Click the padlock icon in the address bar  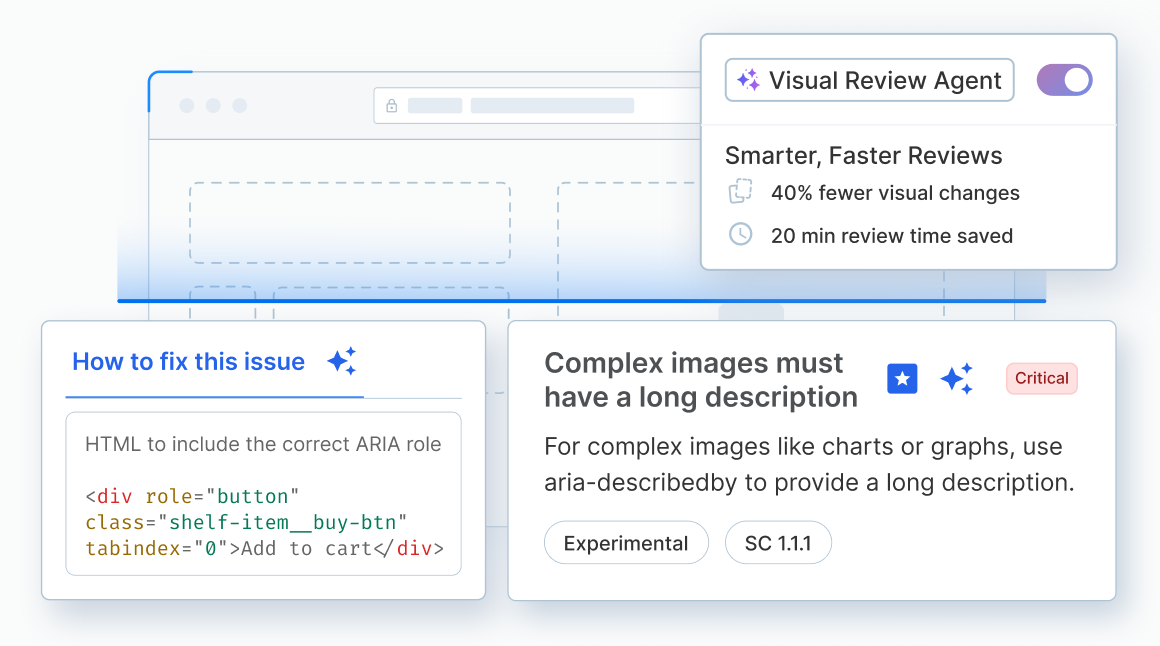point(392,105)
